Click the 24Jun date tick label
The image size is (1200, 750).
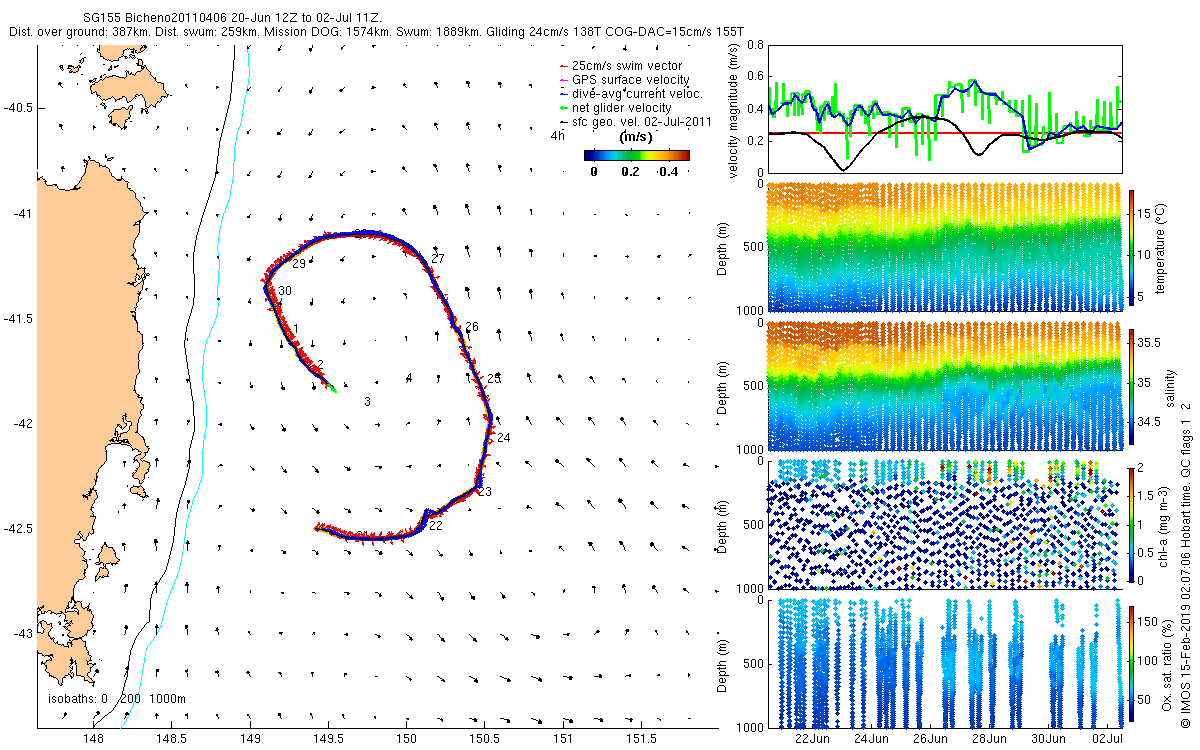pos(871,739)
